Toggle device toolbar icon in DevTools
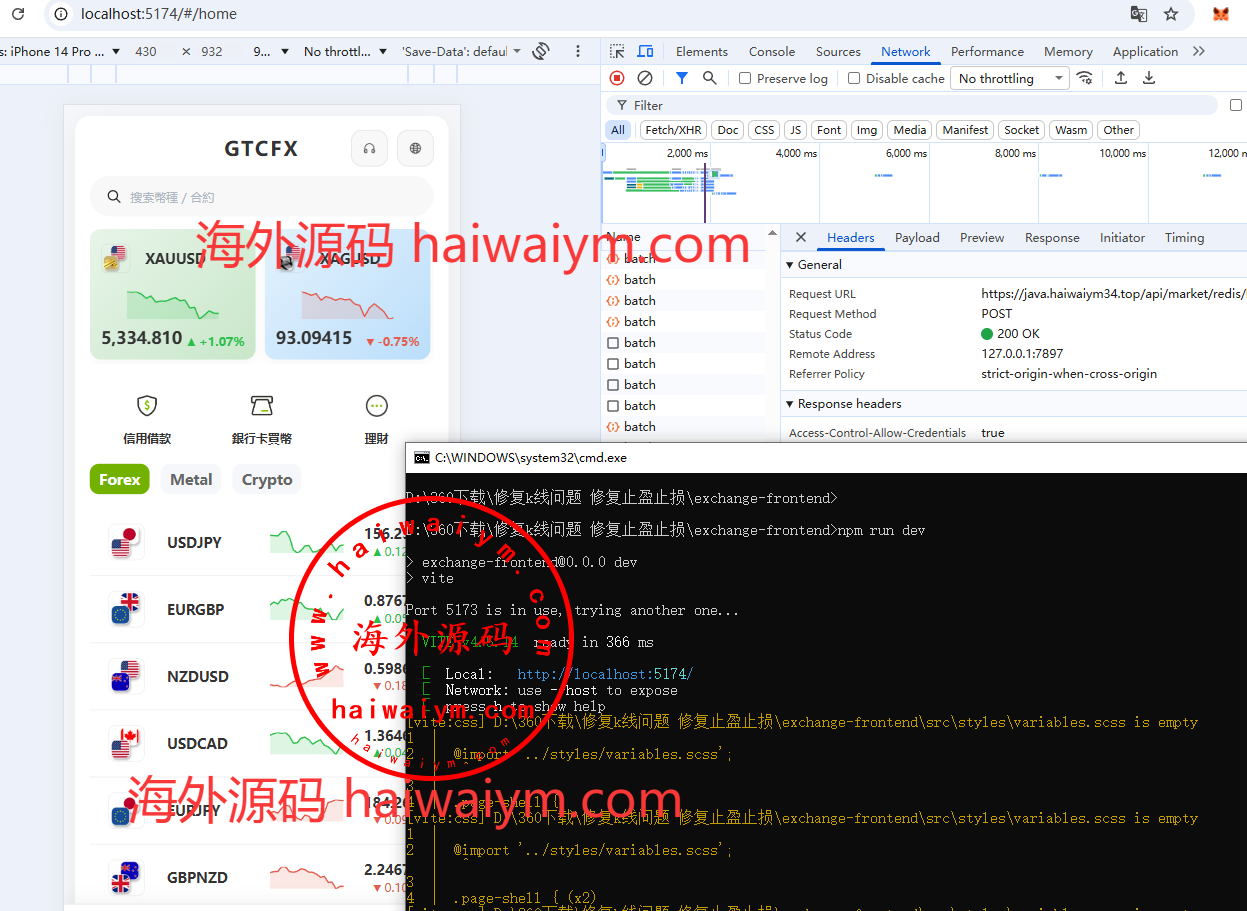This screenshot has width=1247, height=911. point(645,52)
